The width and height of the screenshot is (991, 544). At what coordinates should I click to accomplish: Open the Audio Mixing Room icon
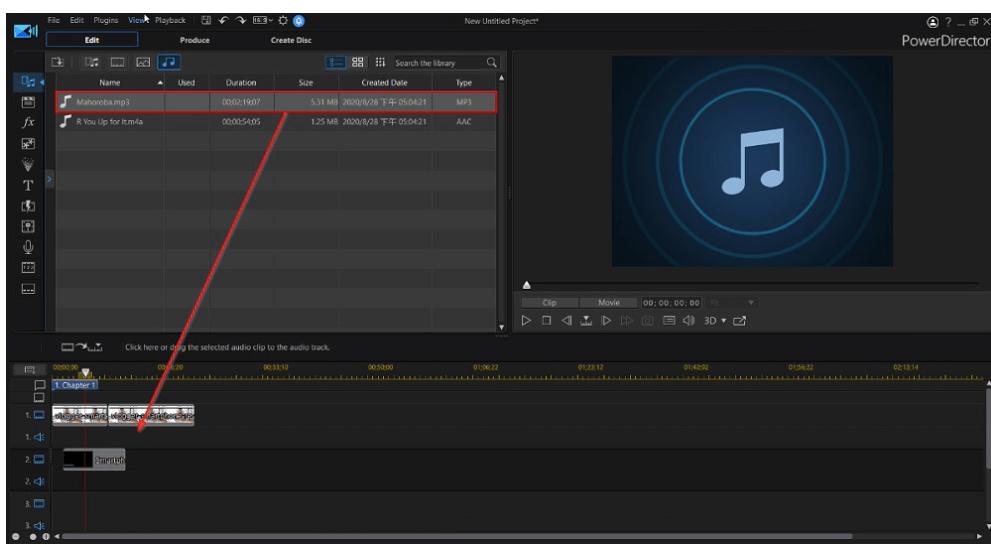tap(28, 226)
